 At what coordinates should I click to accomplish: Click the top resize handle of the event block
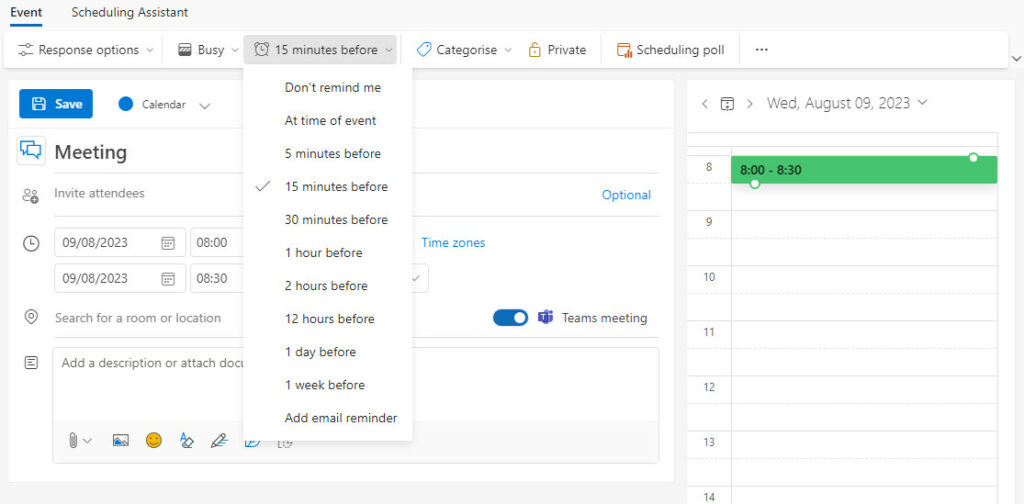click(x=973, y=157)
